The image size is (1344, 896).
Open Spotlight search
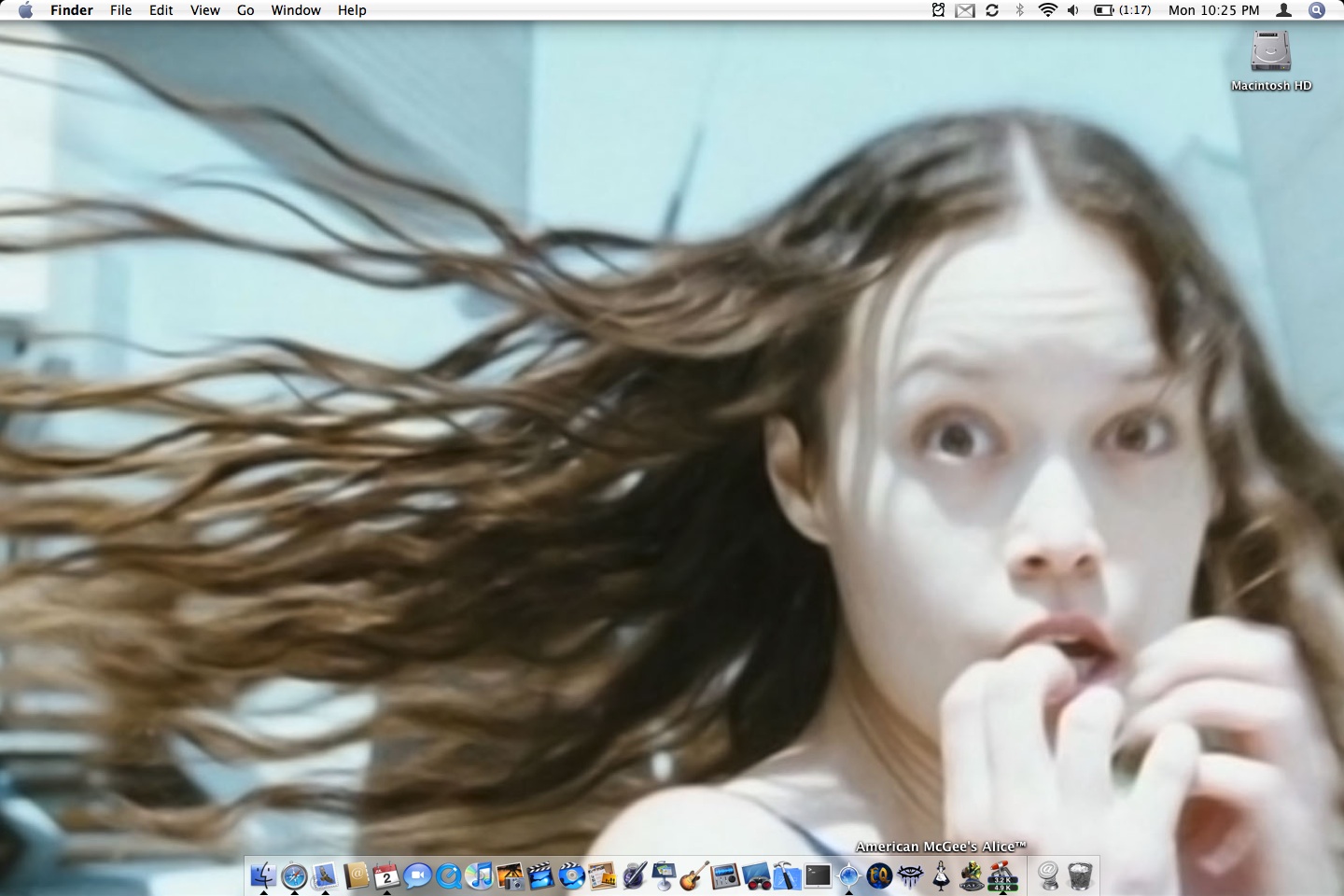[x=1317, y=10]
